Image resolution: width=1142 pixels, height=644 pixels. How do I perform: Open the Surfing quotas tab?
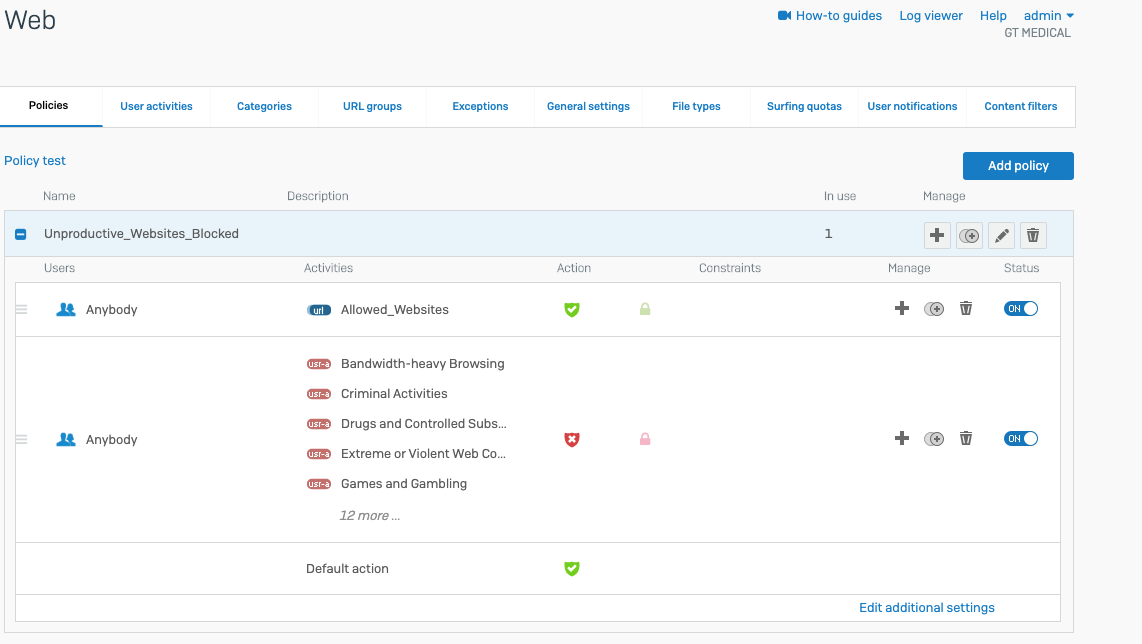coord(804,106)
